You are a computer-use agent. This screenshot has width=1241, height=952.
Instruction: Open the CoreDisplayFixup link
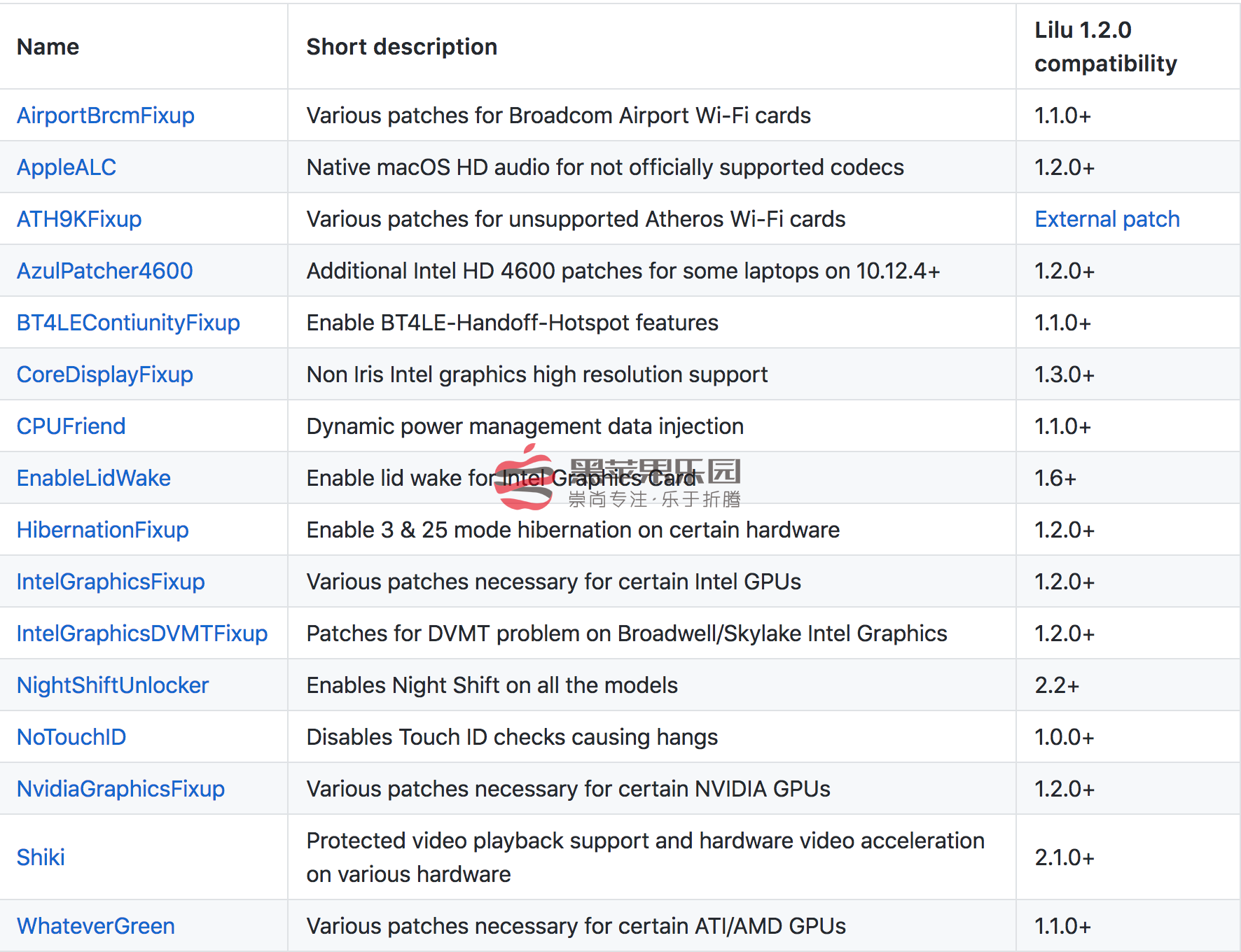tap(105, 374)
